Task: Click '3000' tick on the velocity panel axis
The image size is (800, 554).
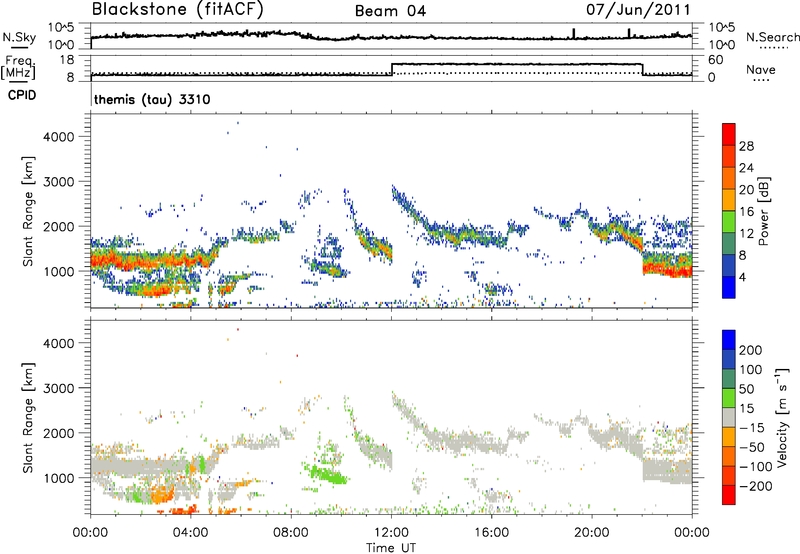Action: [59, 388]
